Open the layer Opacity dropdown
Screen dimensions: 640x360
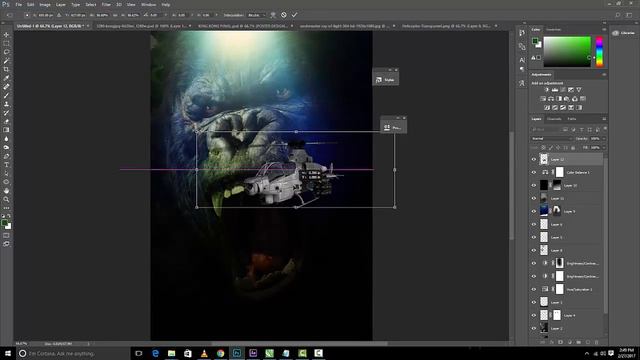point(604,139)
